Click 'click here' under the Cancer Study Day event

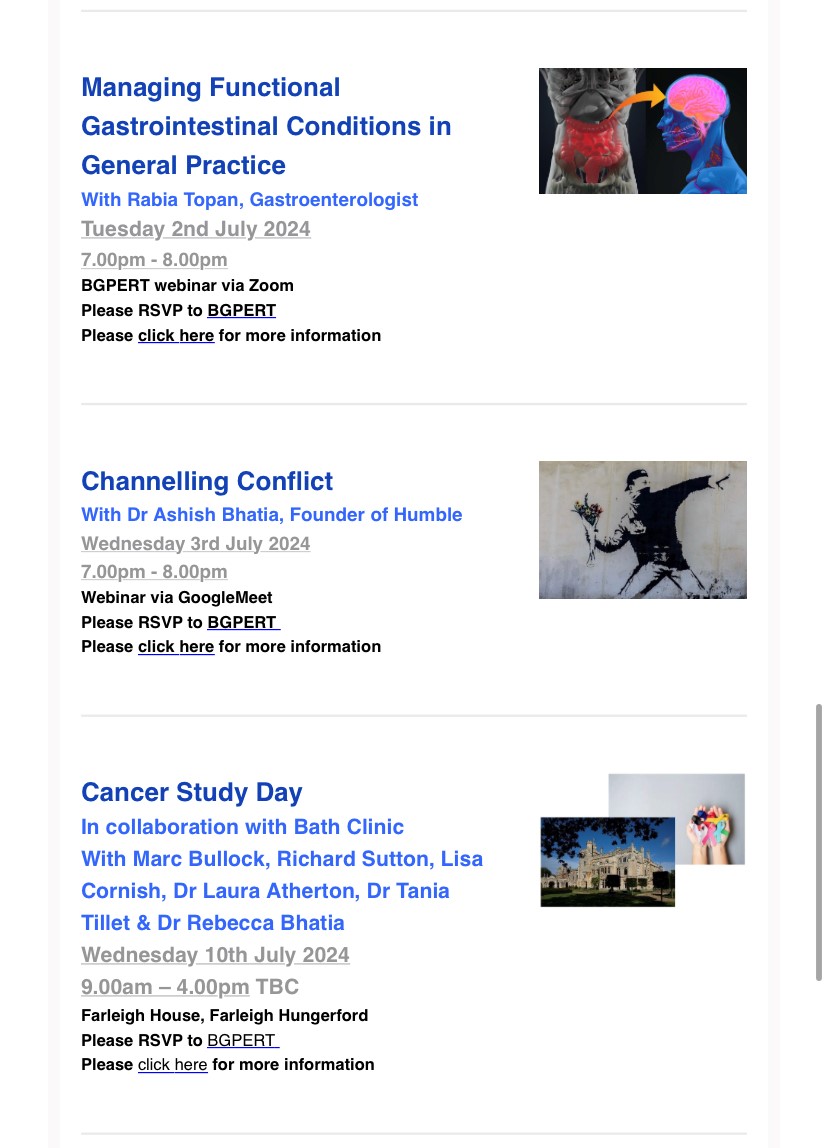pos(173,1065)
